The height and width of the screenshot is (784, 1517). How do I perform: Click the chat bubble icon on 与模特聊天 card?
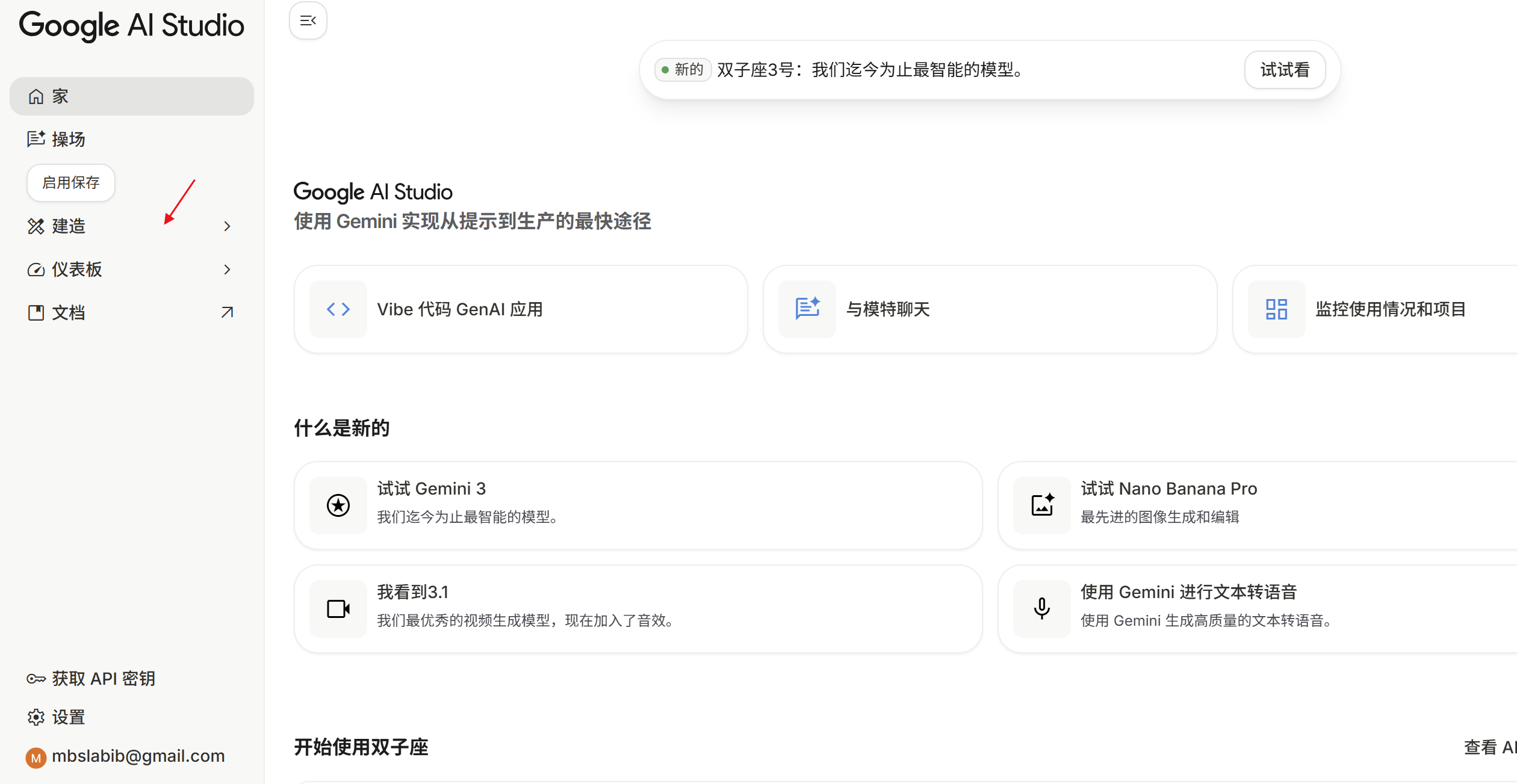pyautogui.click(x=807, y=309)
